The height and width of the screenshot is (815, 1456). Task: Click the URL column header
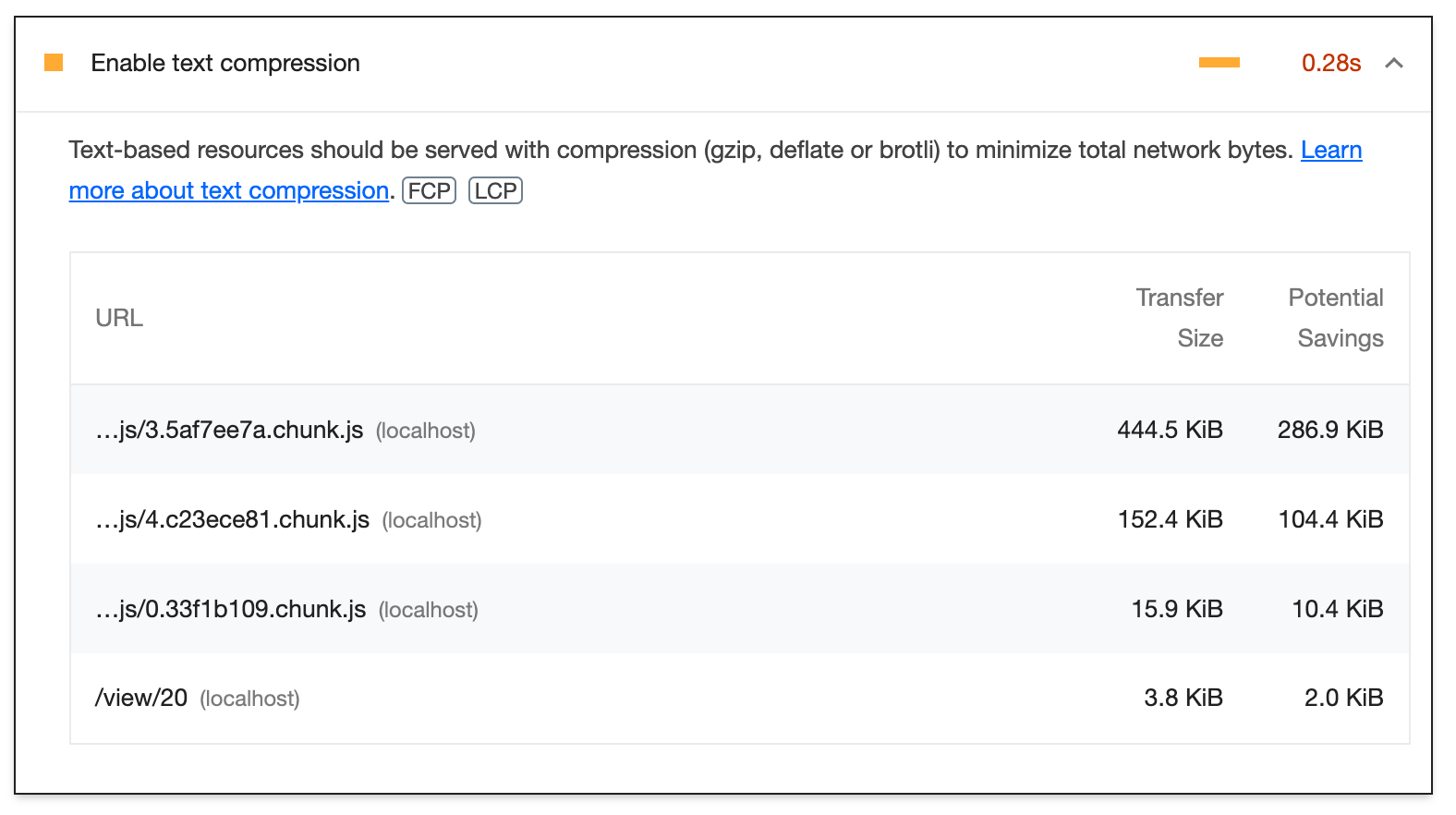pyautogui.click(x=119, y=318)
